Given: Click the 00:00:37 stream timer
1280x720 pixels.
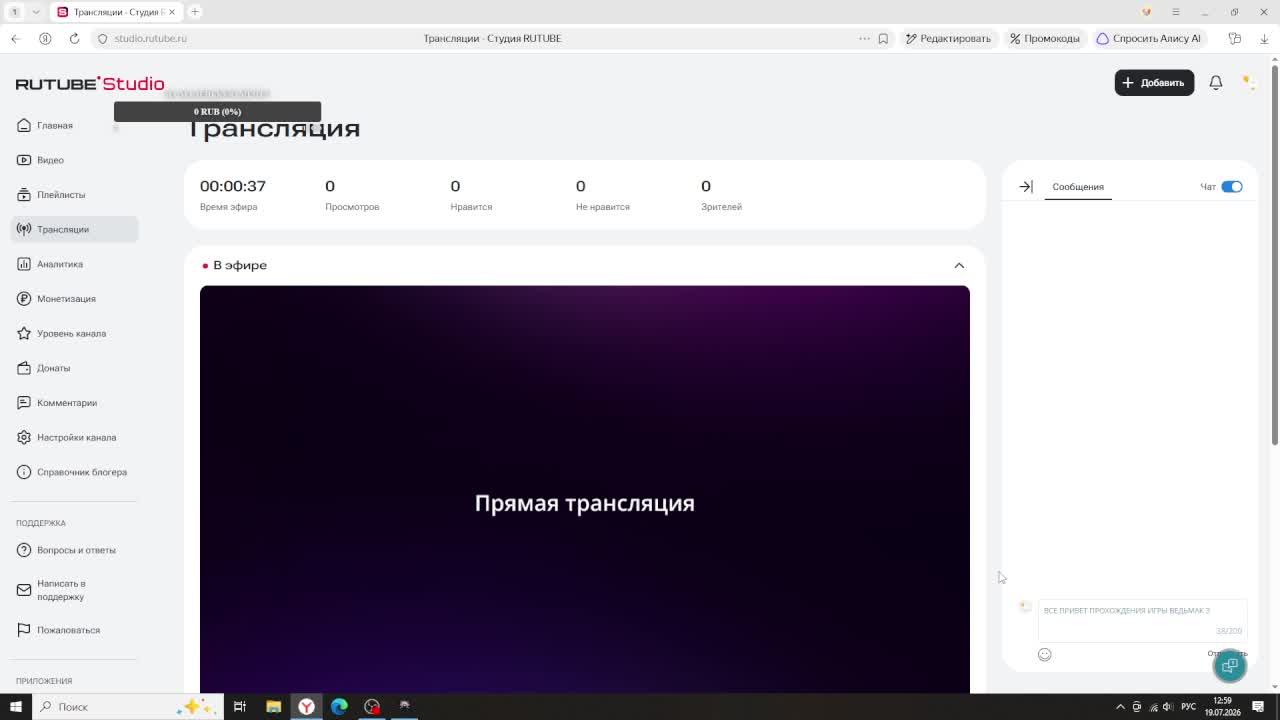Looking at the screenshot, I should (233, 186).
